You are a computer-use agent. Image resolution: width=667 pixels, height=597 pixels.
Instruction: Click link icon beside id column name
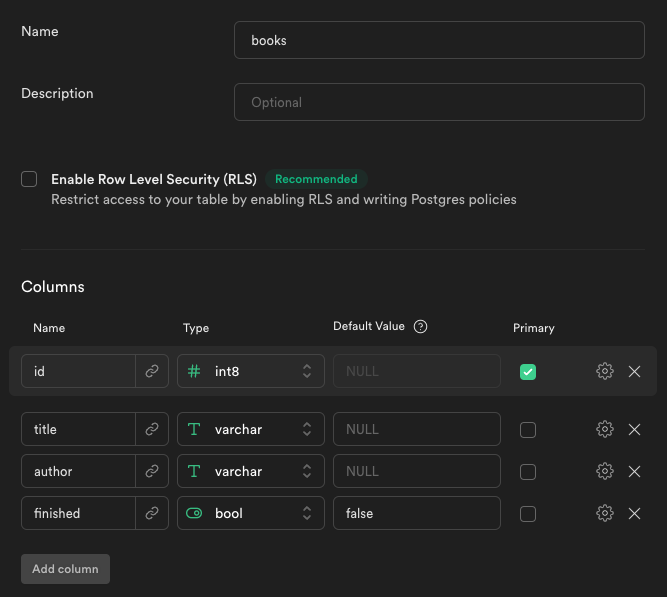tap(152, 371)
